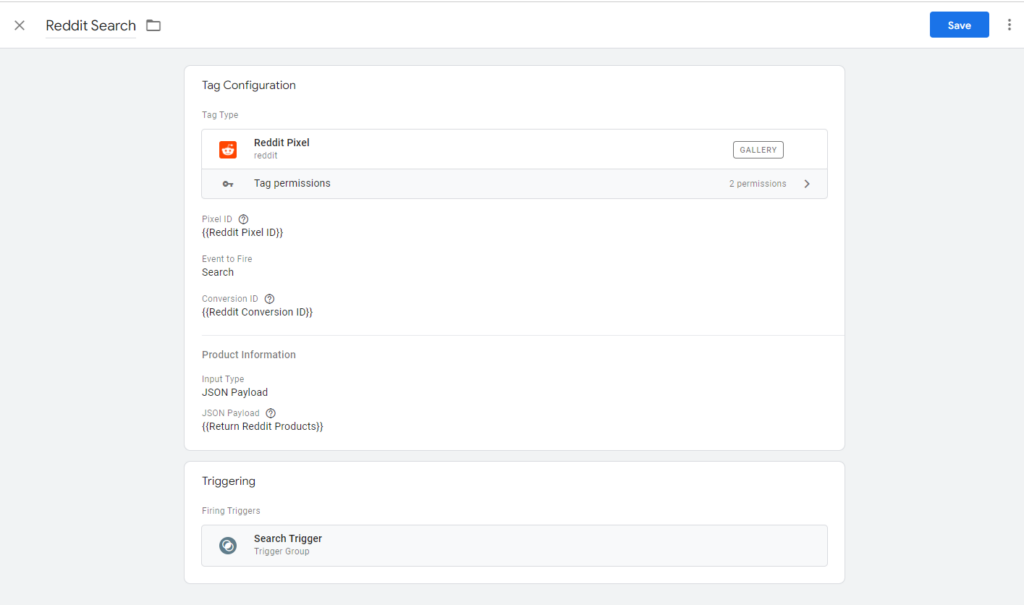
Task: Click the Event to Fire Search value
Action: (218, 272)
